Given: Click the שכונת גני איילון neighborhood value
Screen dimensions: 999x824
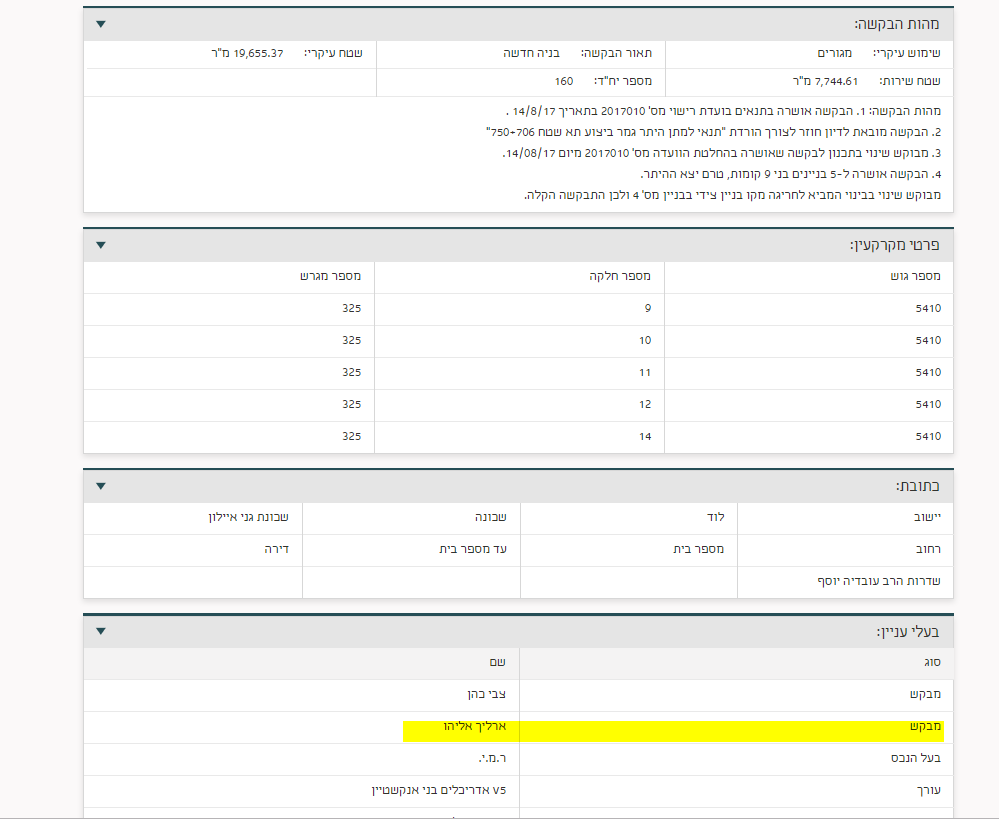Looking at the screenshot, I should point(248,517).
